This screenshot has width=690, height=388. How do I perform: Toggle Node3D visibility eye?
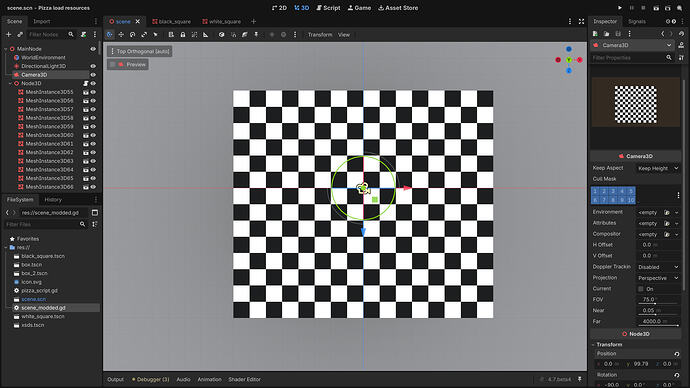point(93,83)
